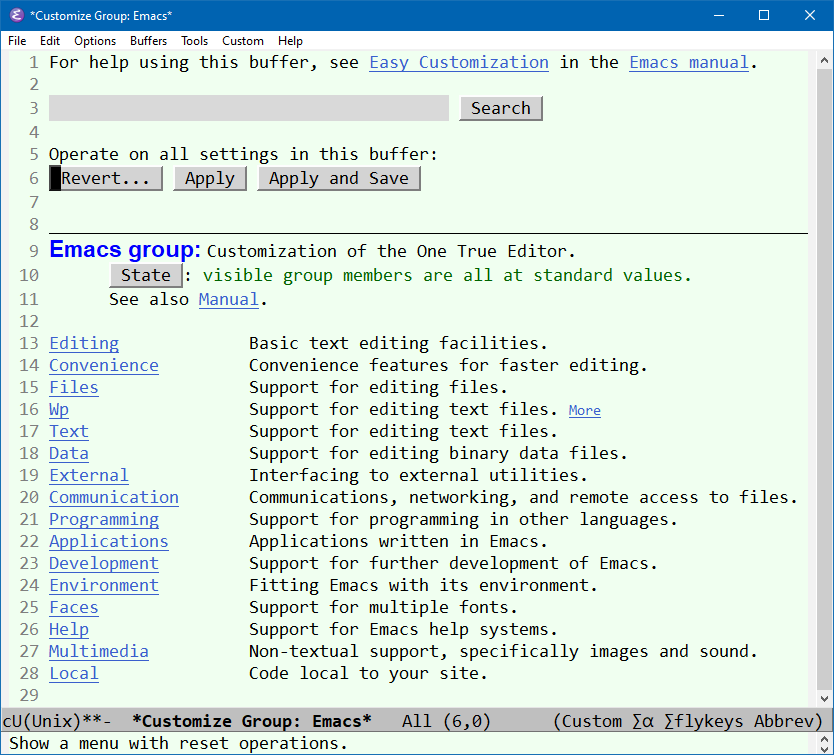Open the Buffers menu

coord(148,41)
